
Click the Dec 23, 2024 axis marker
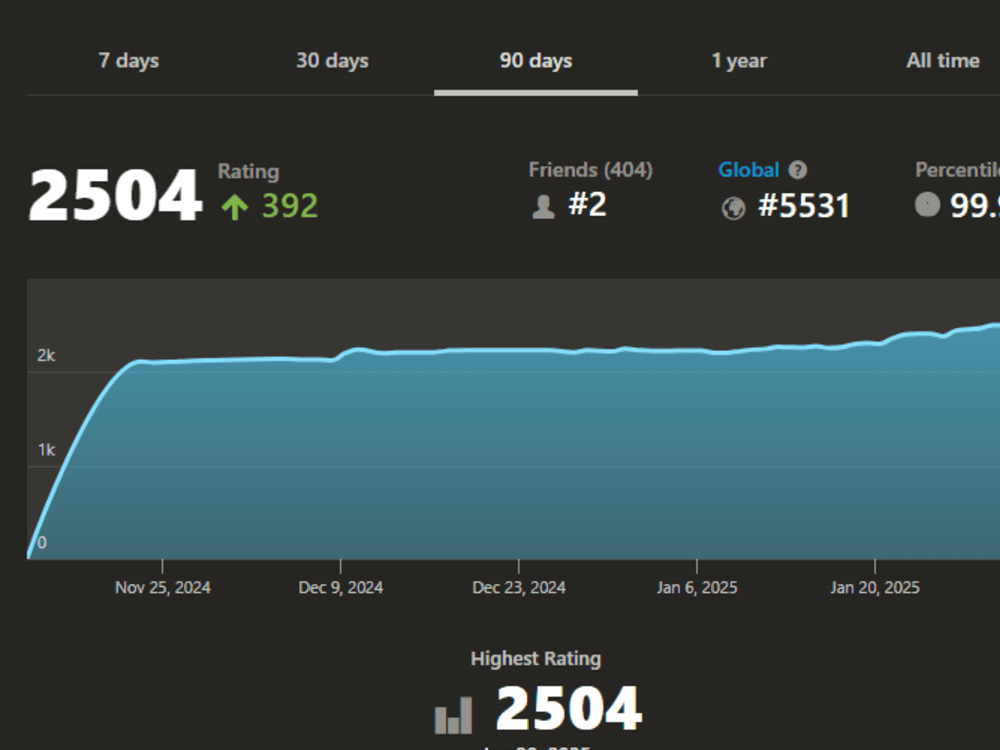[x=518, y=587]
